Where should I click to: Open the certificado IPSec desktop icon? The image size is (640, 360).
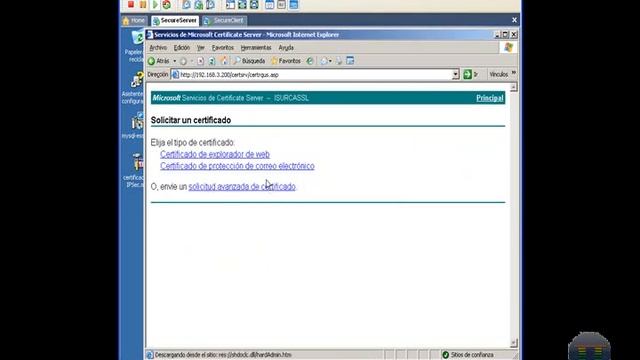click(136, 170)
